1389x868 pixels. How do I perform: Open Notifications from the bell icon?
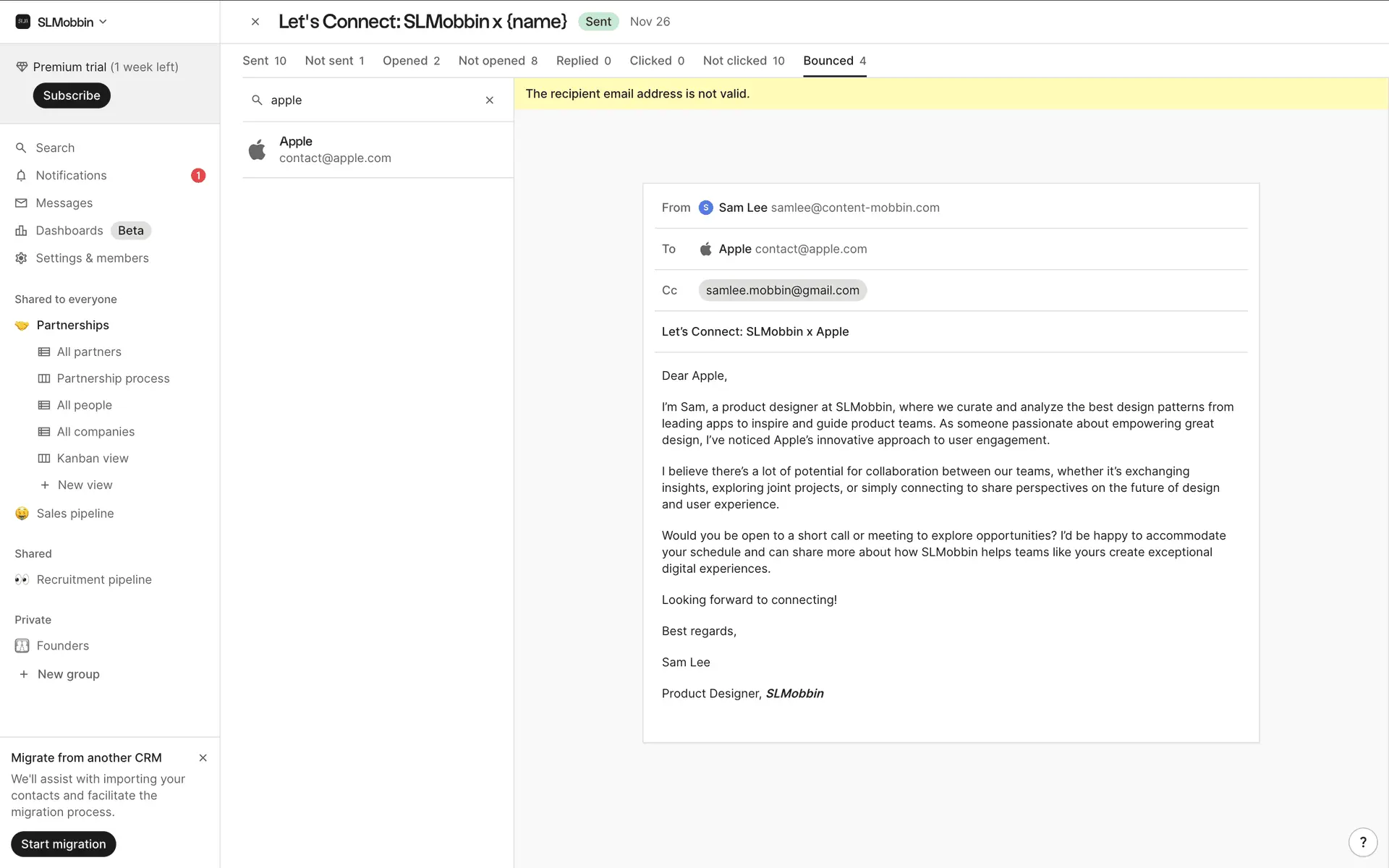21,176
